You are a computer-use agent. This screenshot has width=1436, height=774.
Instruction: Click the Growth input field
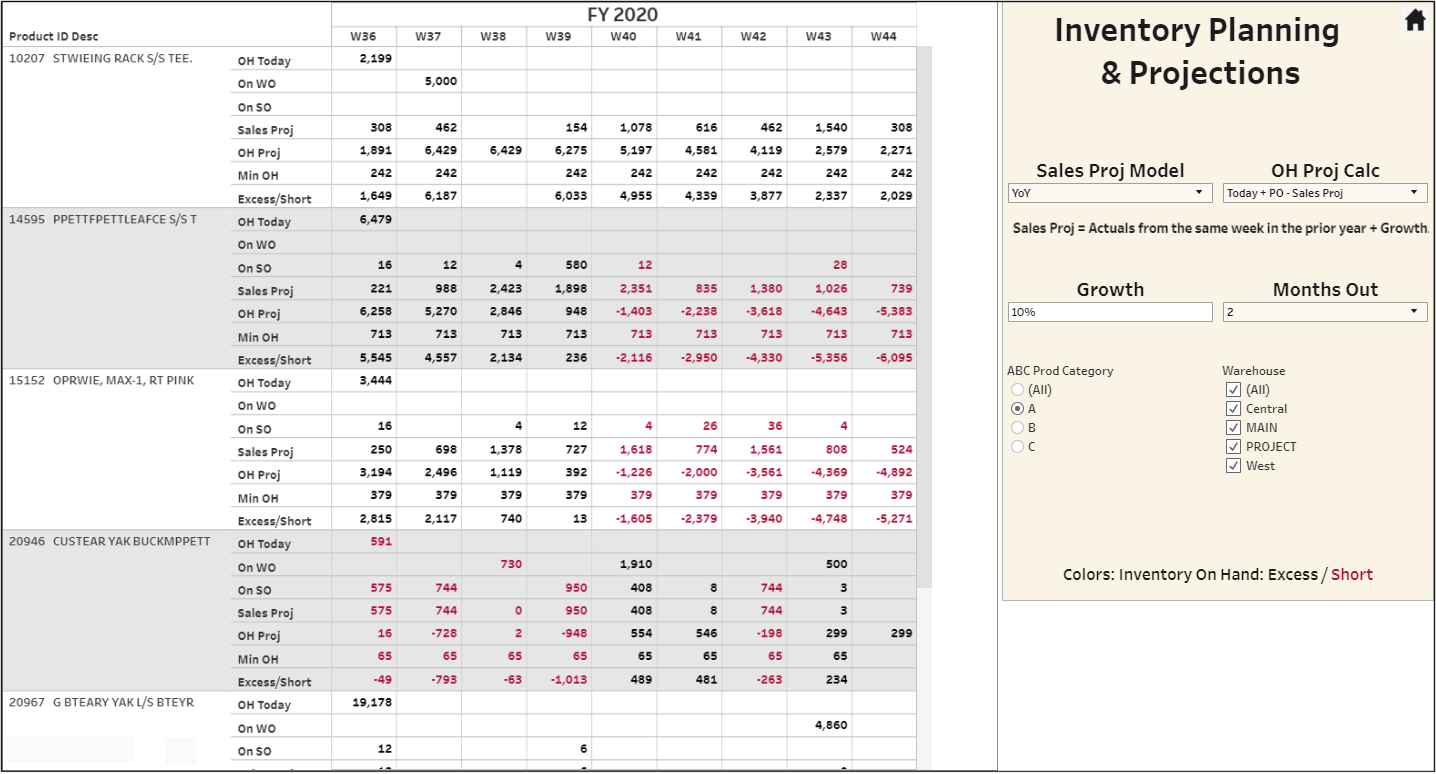coord(1110,312)
